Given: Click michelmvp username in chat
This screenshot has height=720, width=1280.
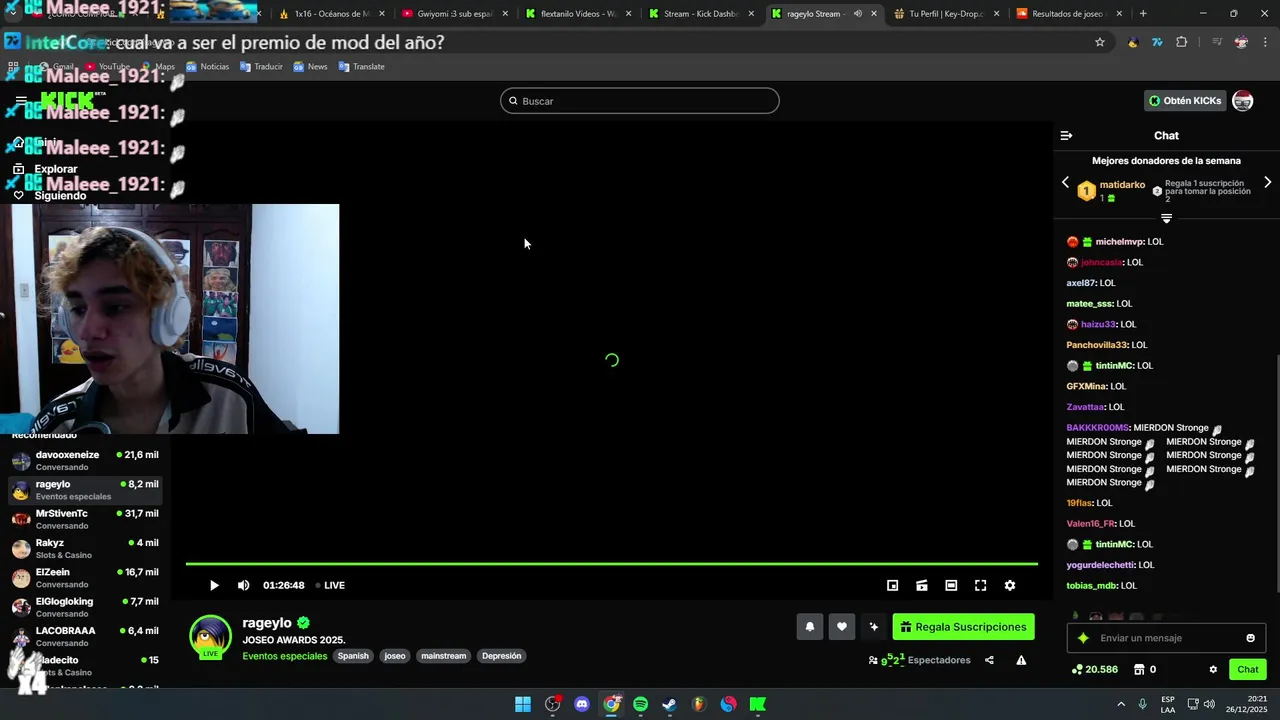Looking at the screenshot, I should 1119,242.
